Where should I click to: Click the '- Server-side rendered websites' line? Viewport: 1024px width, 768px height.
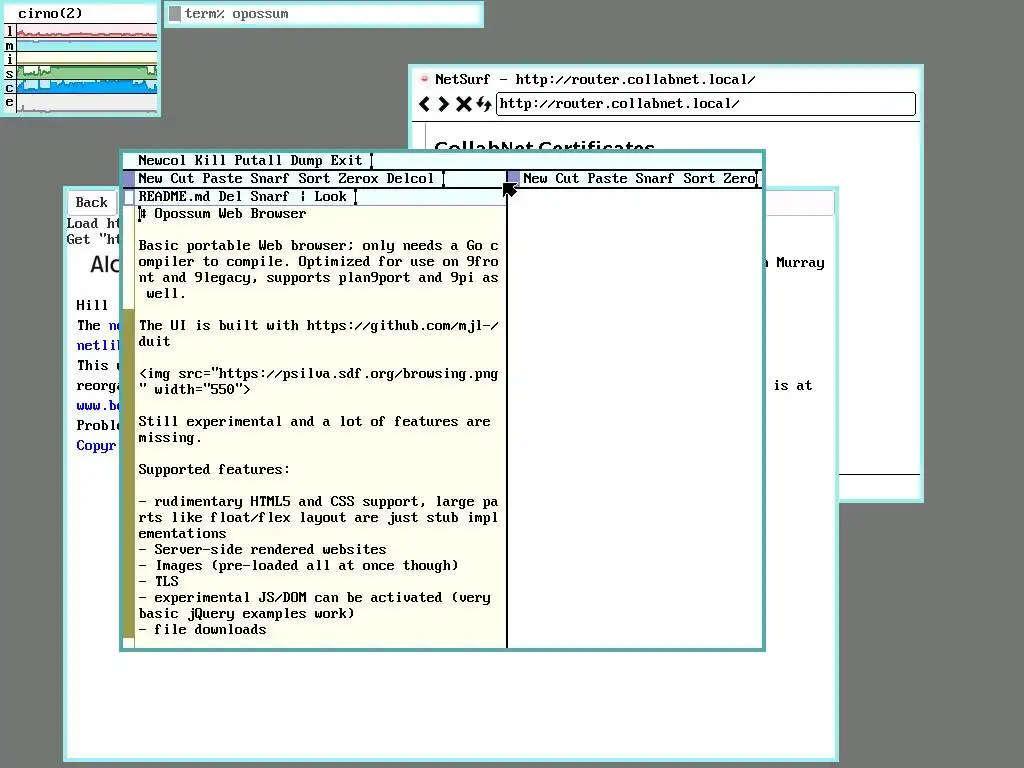click(x=263, y=549)
